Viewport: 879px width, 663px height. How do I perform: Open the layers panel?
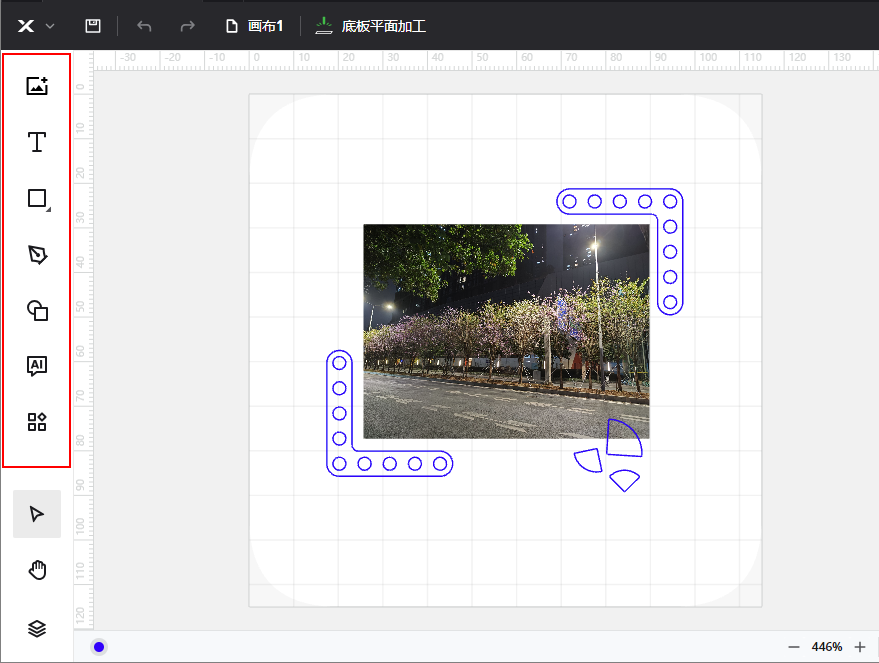coord(37,628)
